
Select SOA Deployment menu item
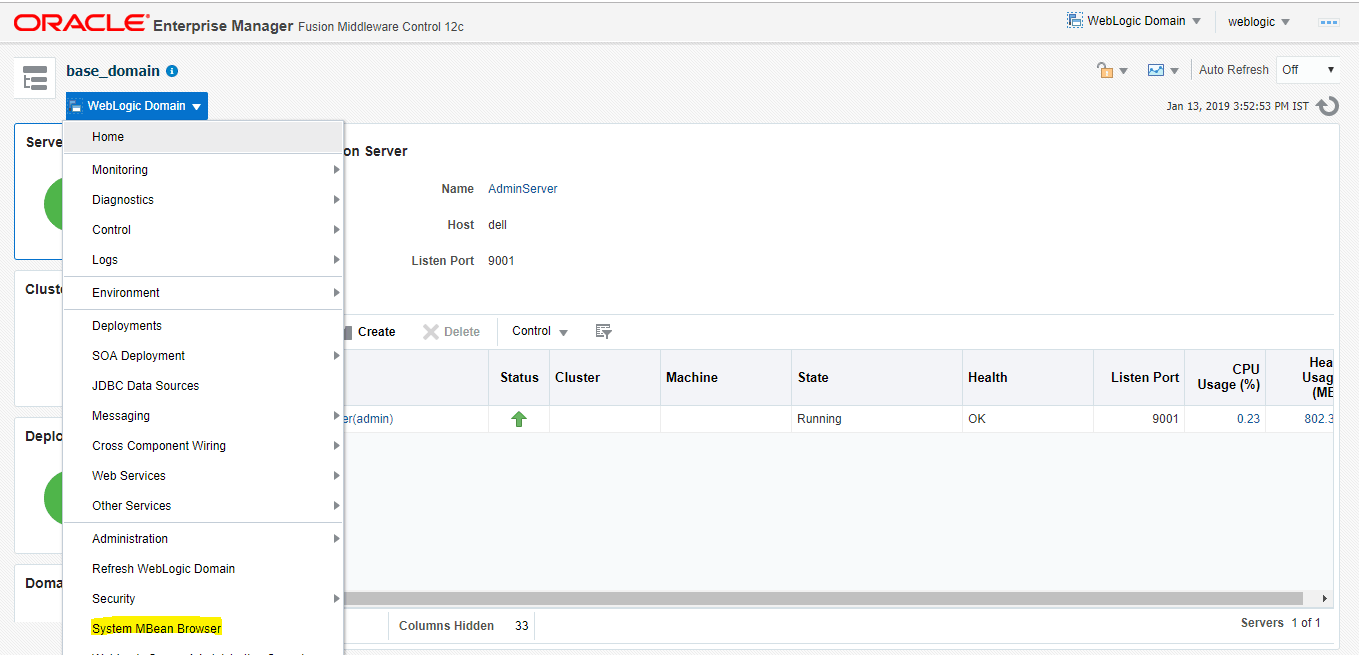coord(203,356)
